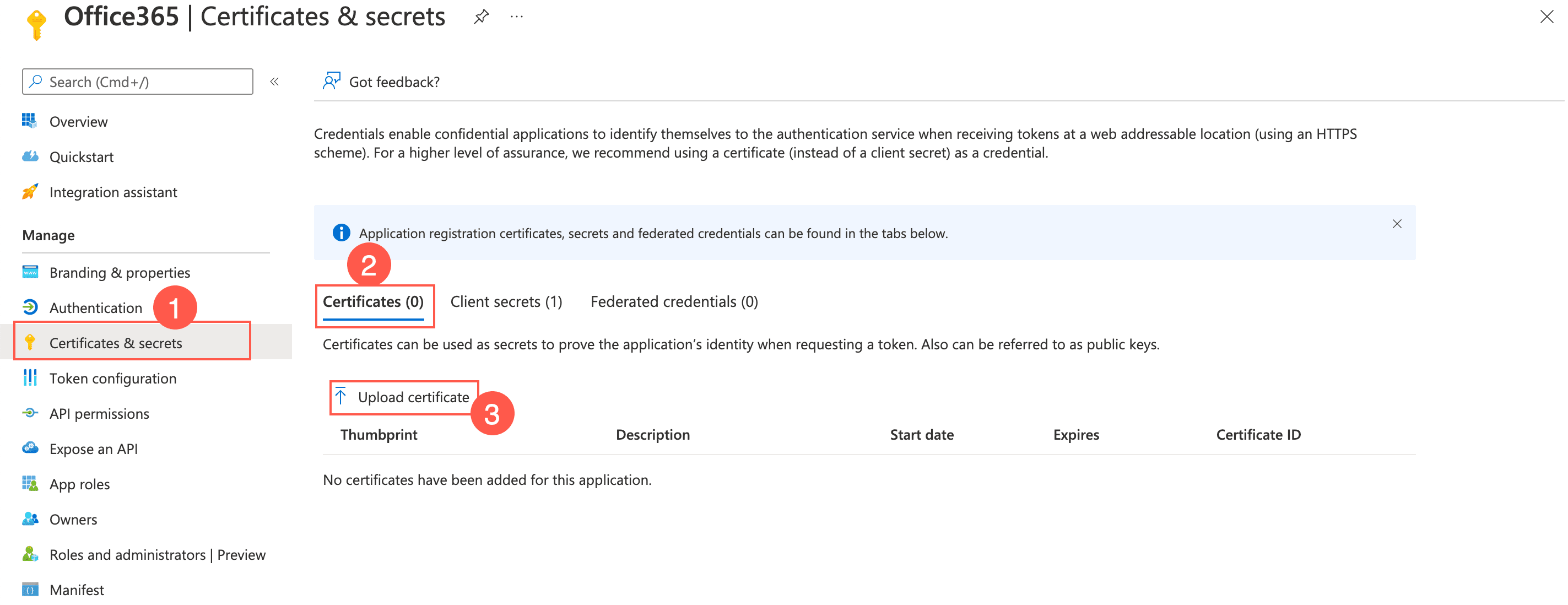The width and height of the screenshot is (1568, 605).
Task: Open the Federated credentials tab
Action: 674,301
